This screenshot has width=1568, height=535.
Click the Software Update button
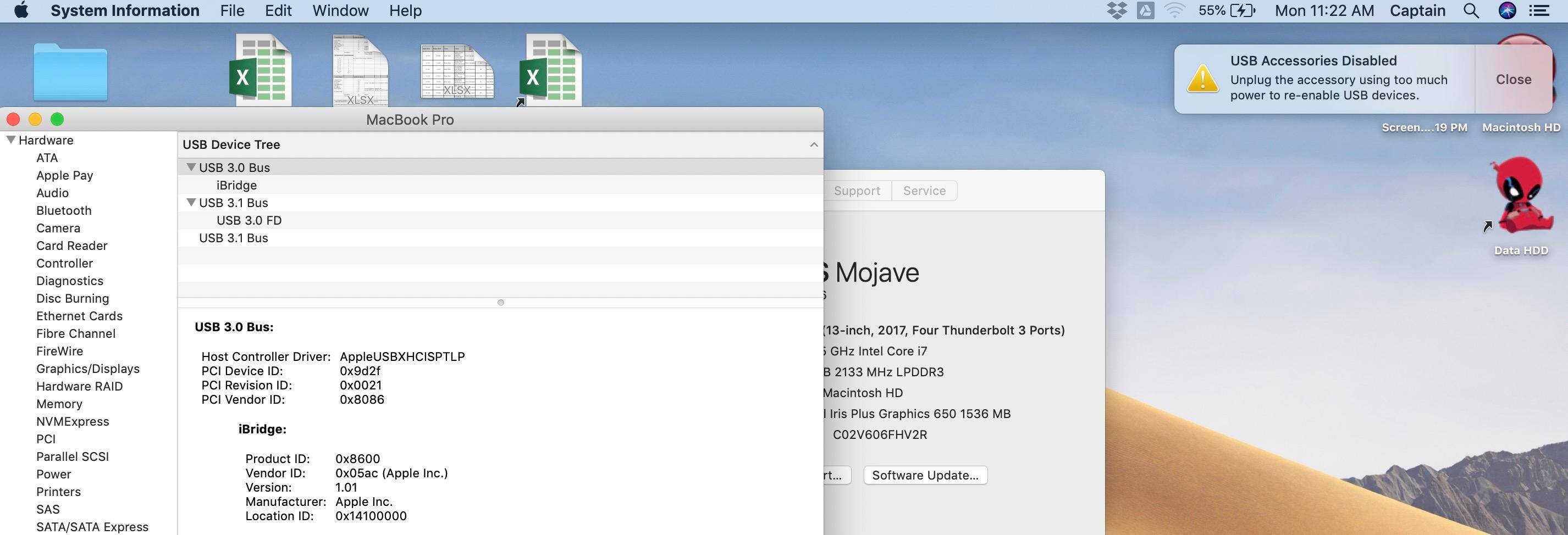point(925,476)
